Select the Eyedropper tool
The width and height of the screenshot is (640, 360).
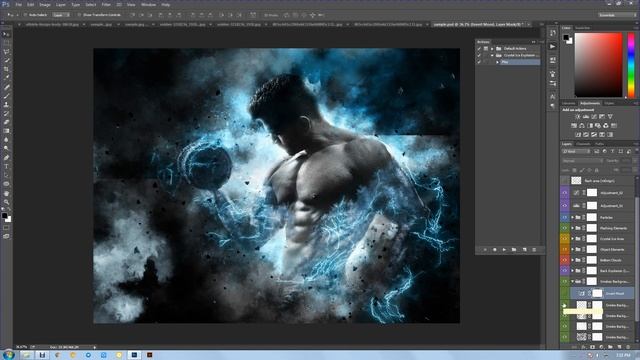pos(6,78)
